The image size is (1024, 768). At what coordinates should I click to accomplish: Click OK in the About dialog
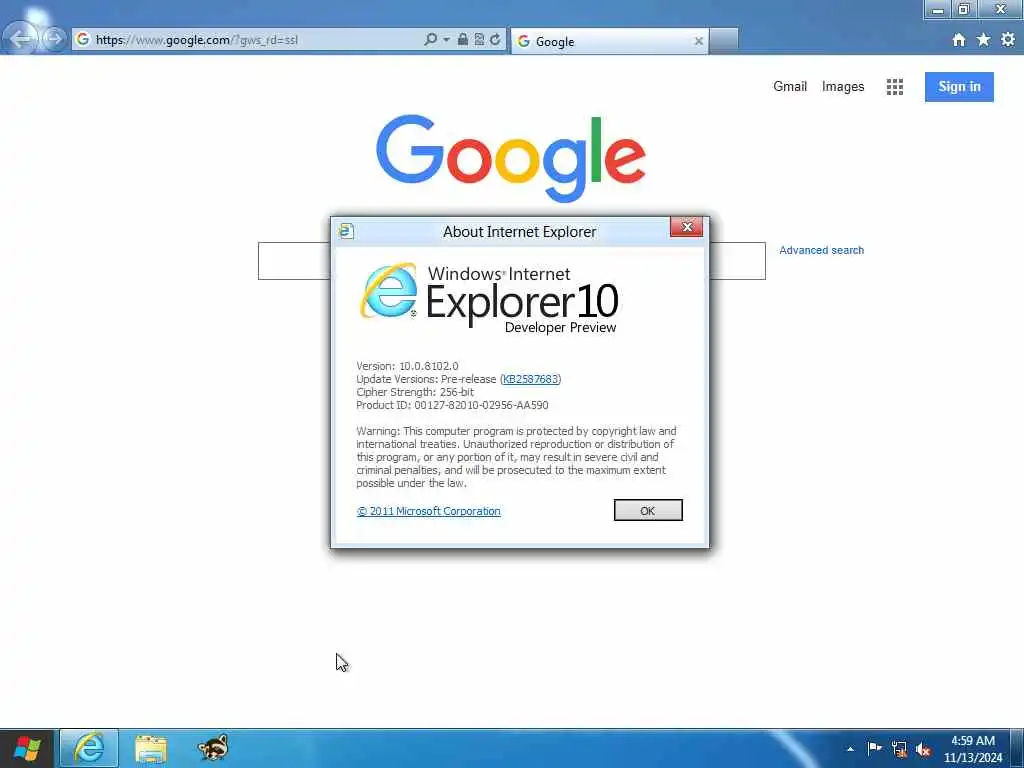tap(648, 511)
